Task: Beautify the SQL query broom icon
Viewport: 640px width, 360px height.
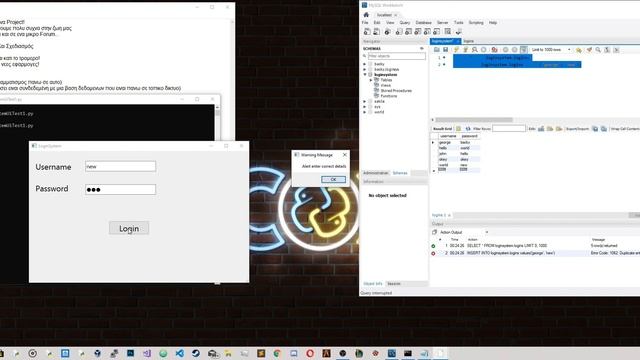Action: click(589, 49)
